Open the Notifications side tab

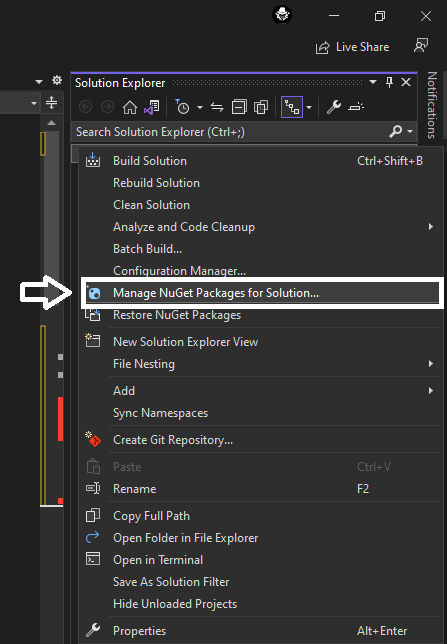click(432, 105)
